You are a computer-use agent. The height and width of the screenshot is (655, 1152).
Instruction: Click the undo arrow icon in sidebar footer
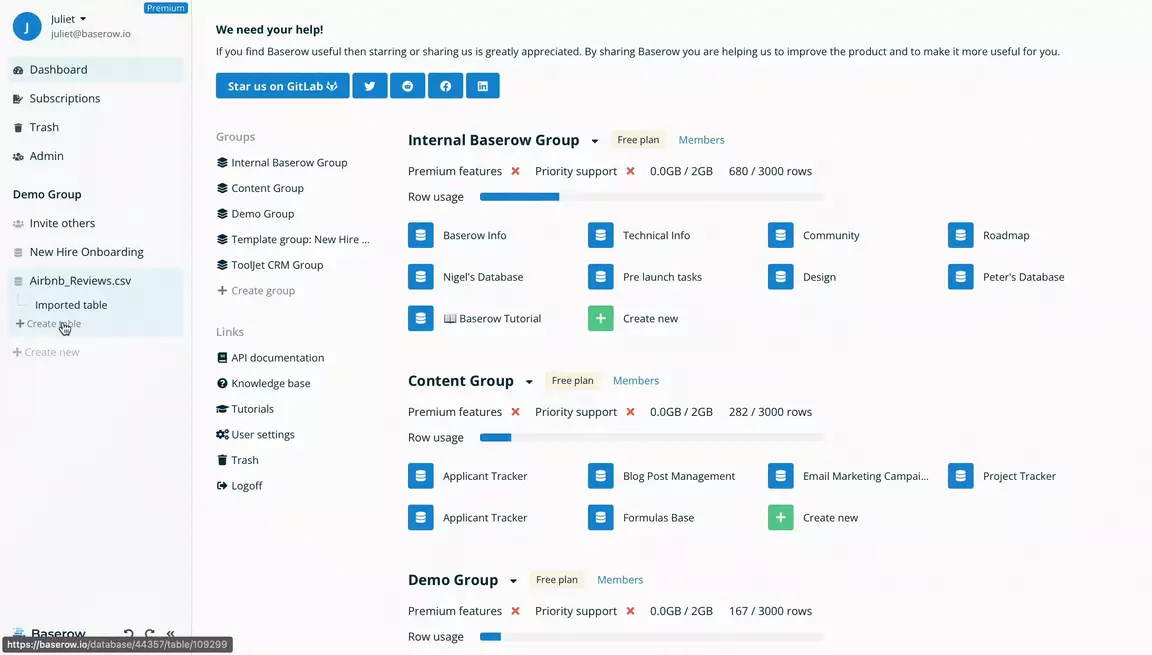coord(128,634)
